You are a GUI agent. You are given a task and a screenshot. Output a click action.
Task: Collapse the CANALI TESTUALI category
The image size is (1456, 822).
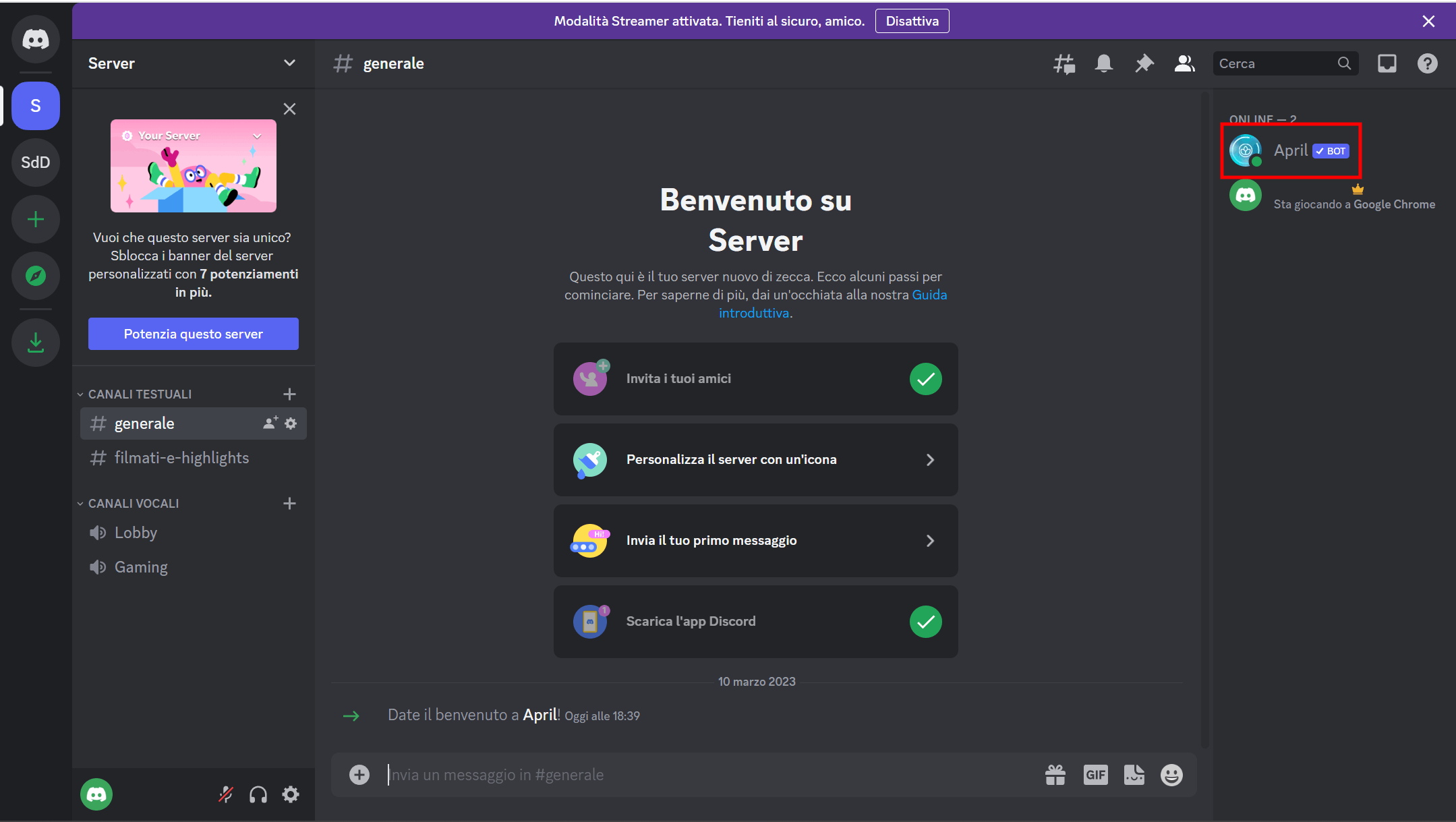point(140,394)
